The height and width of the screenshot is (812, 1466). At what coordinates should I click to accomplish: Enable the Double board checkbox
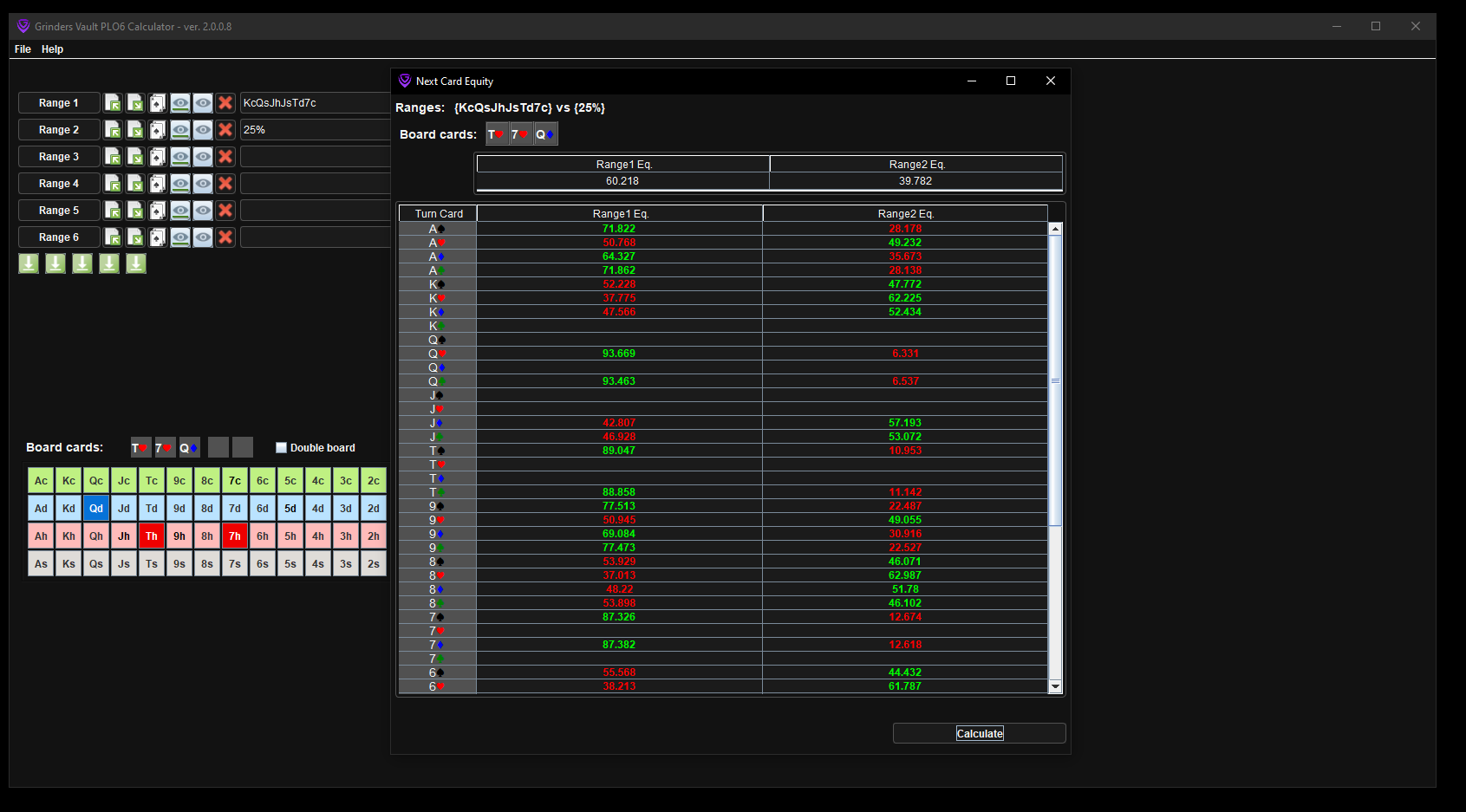(x=281, y=447)
